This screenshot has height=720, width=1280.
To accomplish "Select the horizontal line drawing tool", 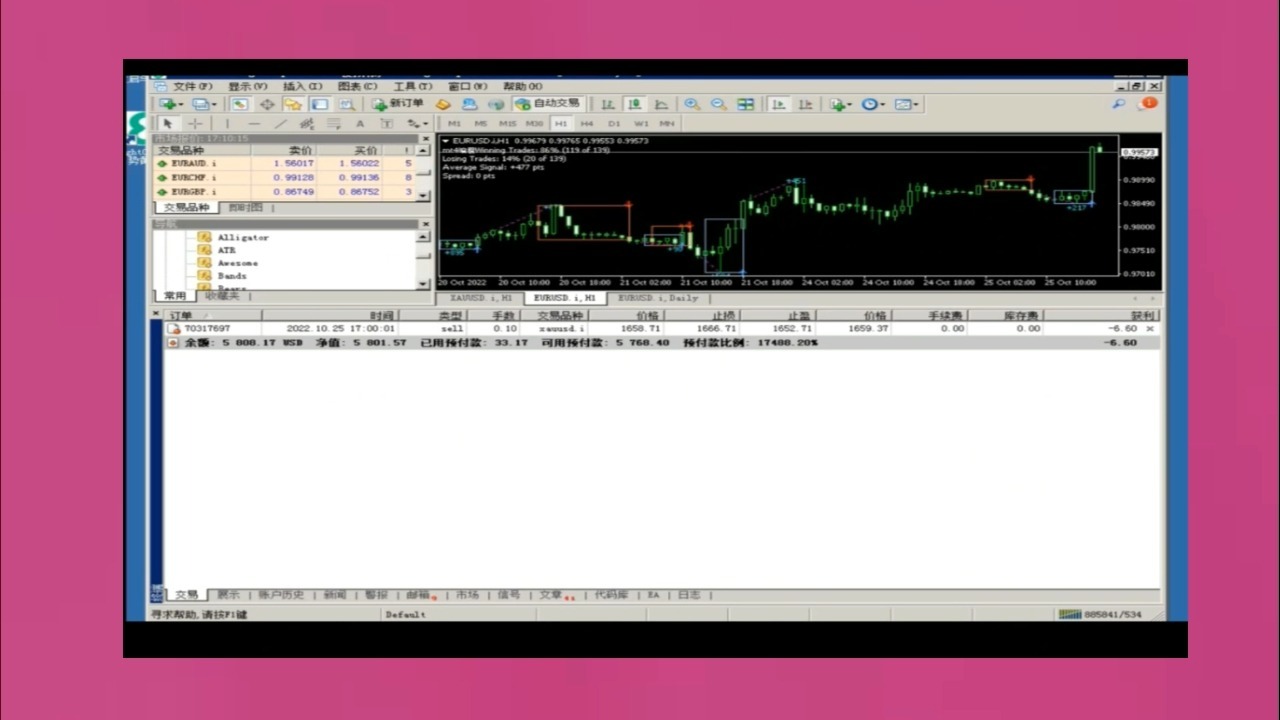I will point(254,124).
